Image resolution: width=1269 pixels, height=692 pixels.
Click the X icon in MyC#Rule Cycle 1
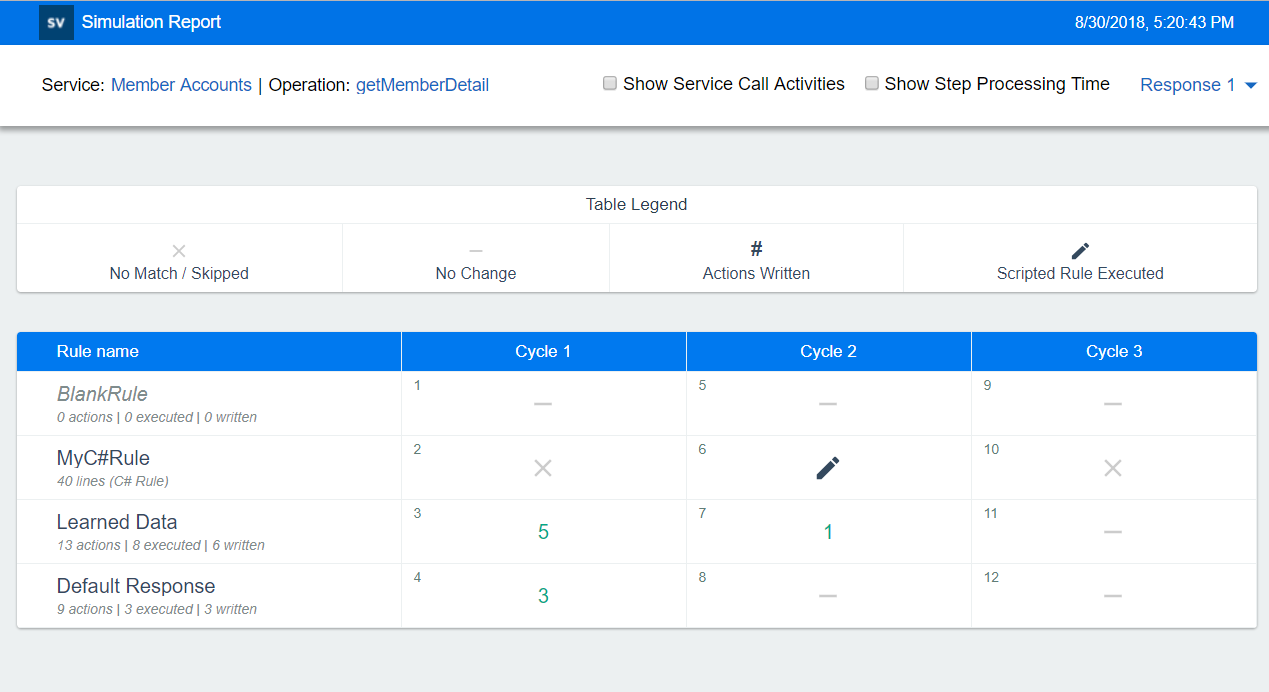(543, 468)
